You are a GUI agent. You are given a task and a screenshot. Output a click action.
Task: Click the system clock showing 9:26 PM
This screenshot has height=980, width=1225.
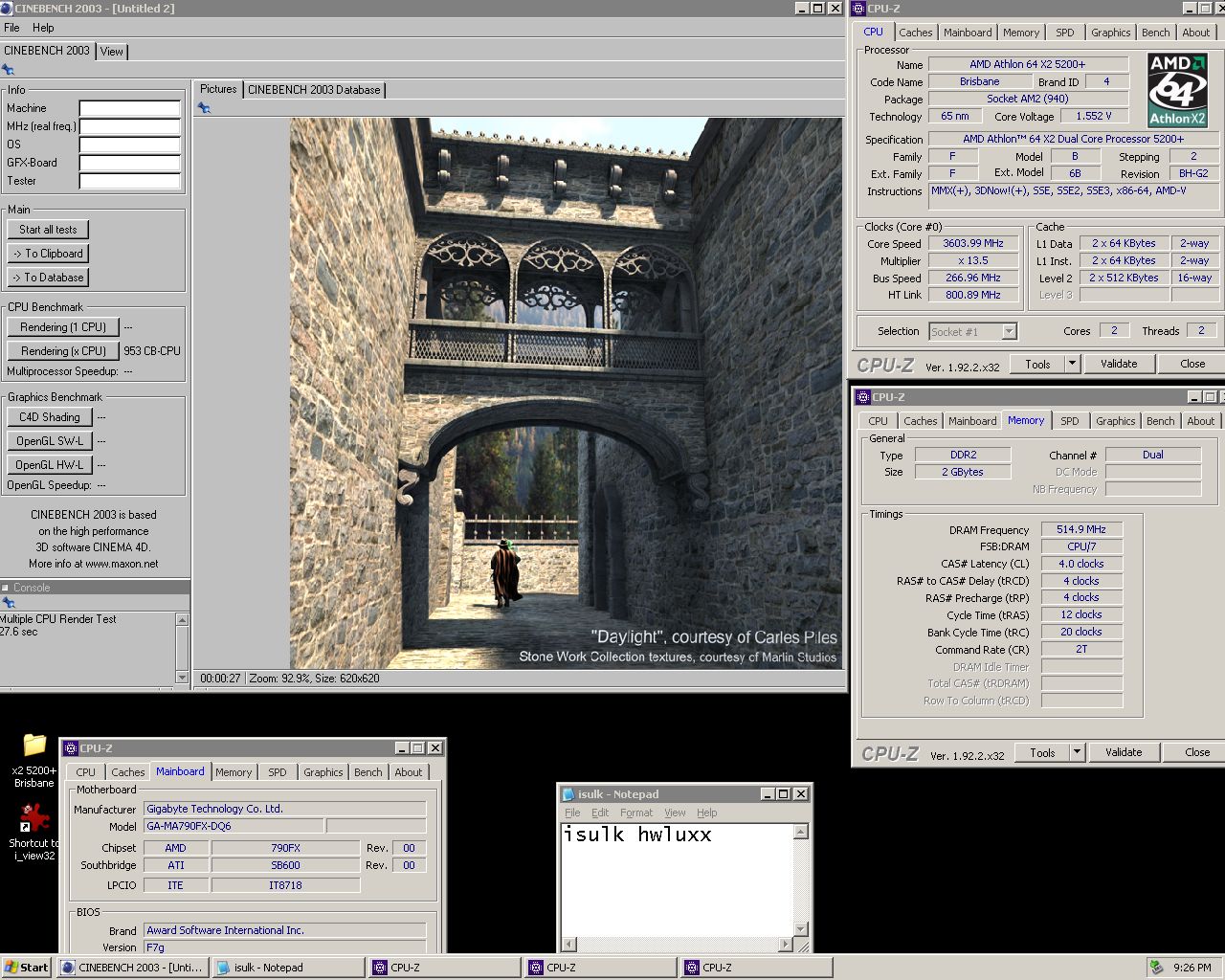click(x=1192, y=968)
